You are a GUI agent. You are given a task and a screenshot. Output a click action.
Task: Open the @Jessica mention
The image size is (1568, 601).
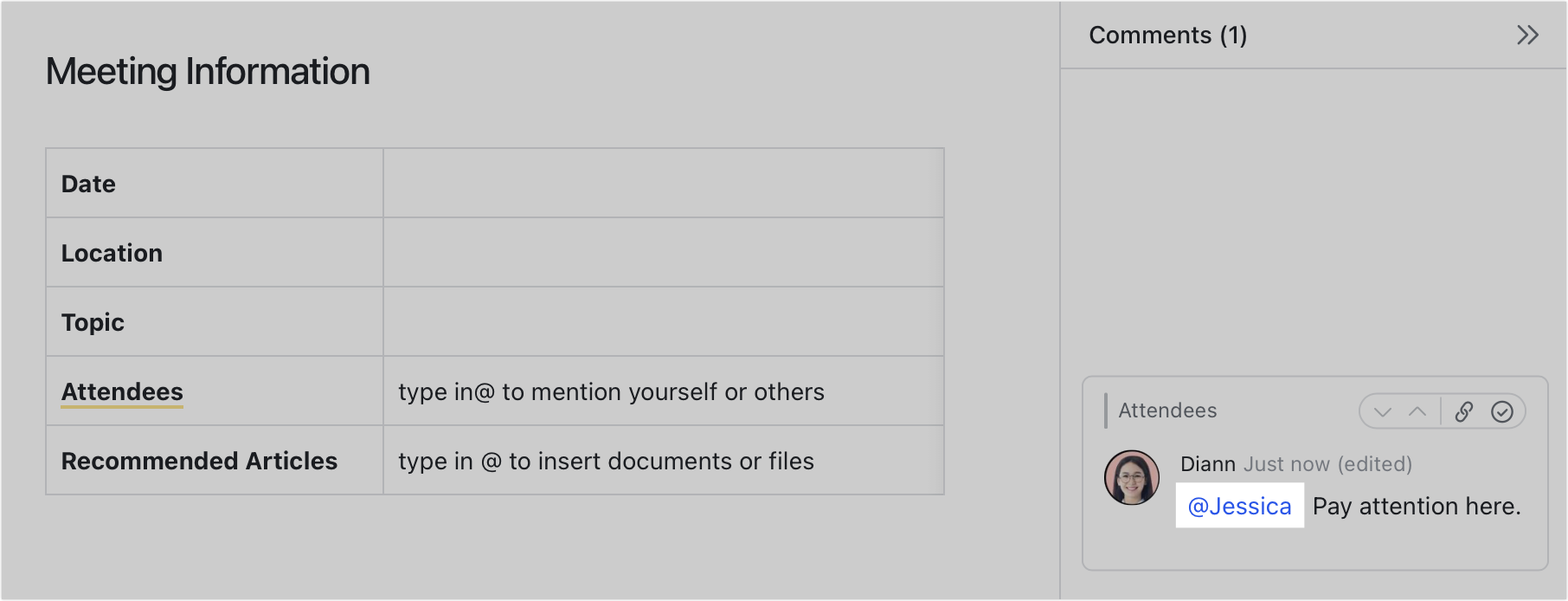(x=1239, y=507)
